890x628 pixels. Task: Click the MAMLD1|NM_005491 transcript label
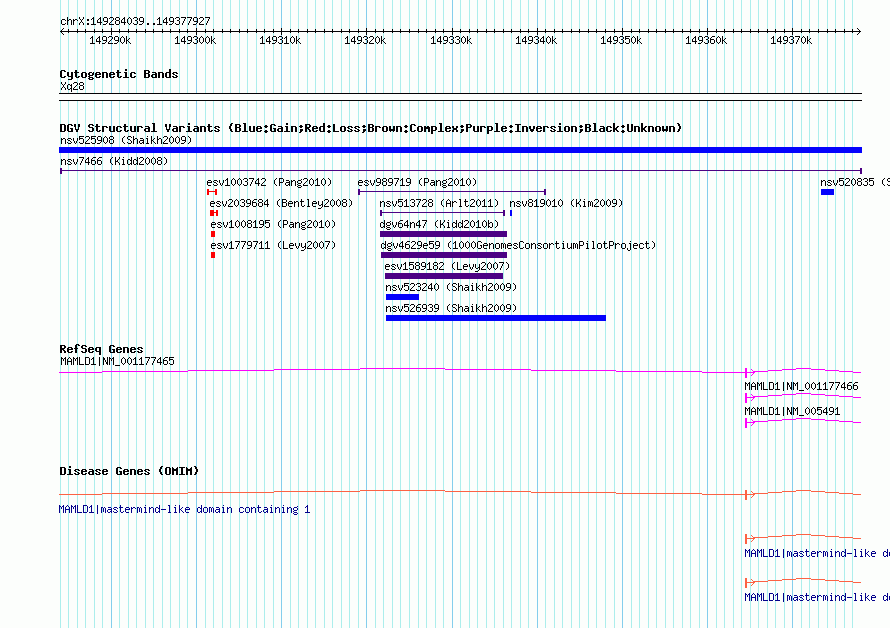(792, 411)
